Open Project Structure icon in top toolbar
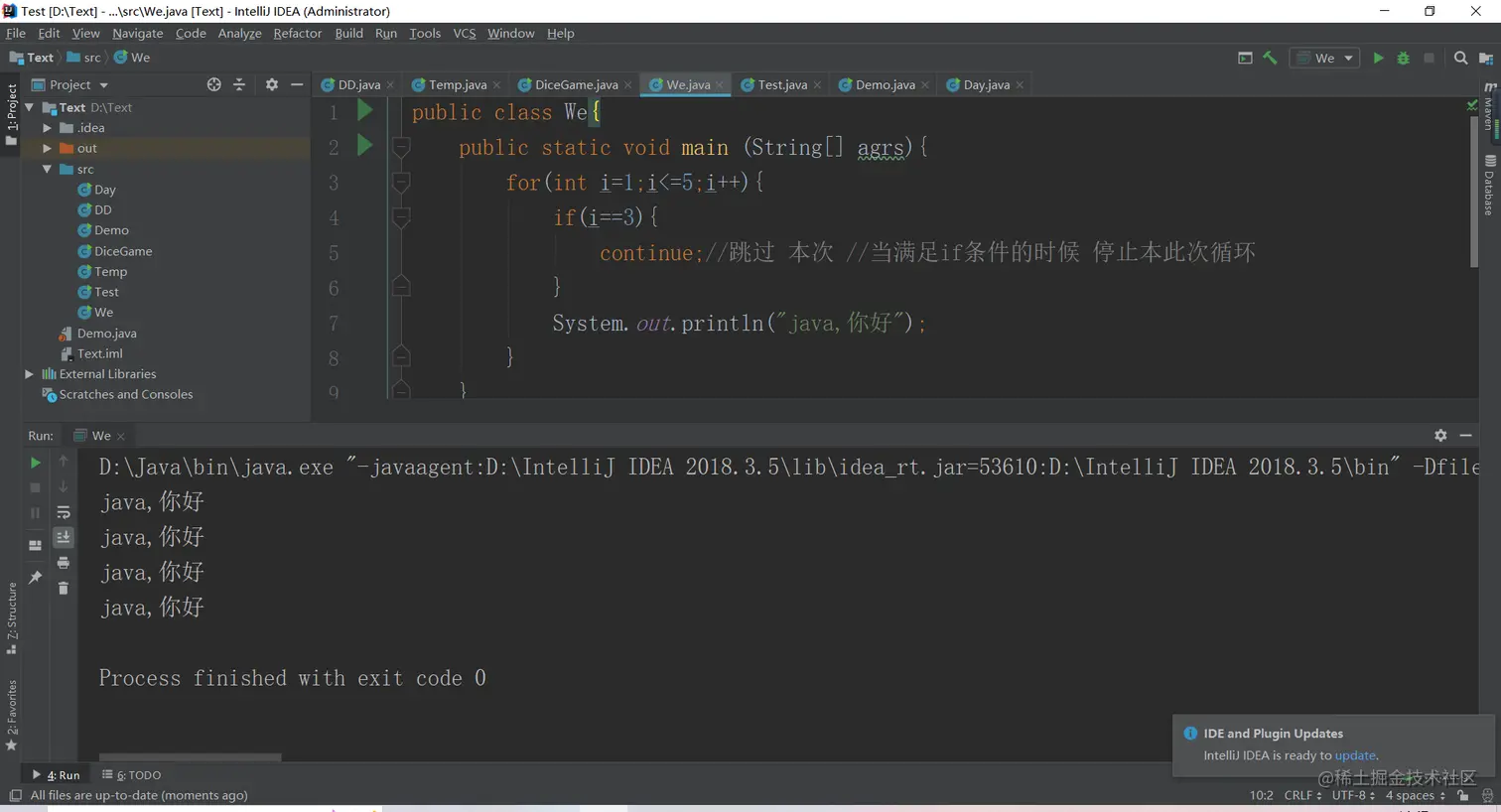1501x812 pixels. pos(1486,59)
